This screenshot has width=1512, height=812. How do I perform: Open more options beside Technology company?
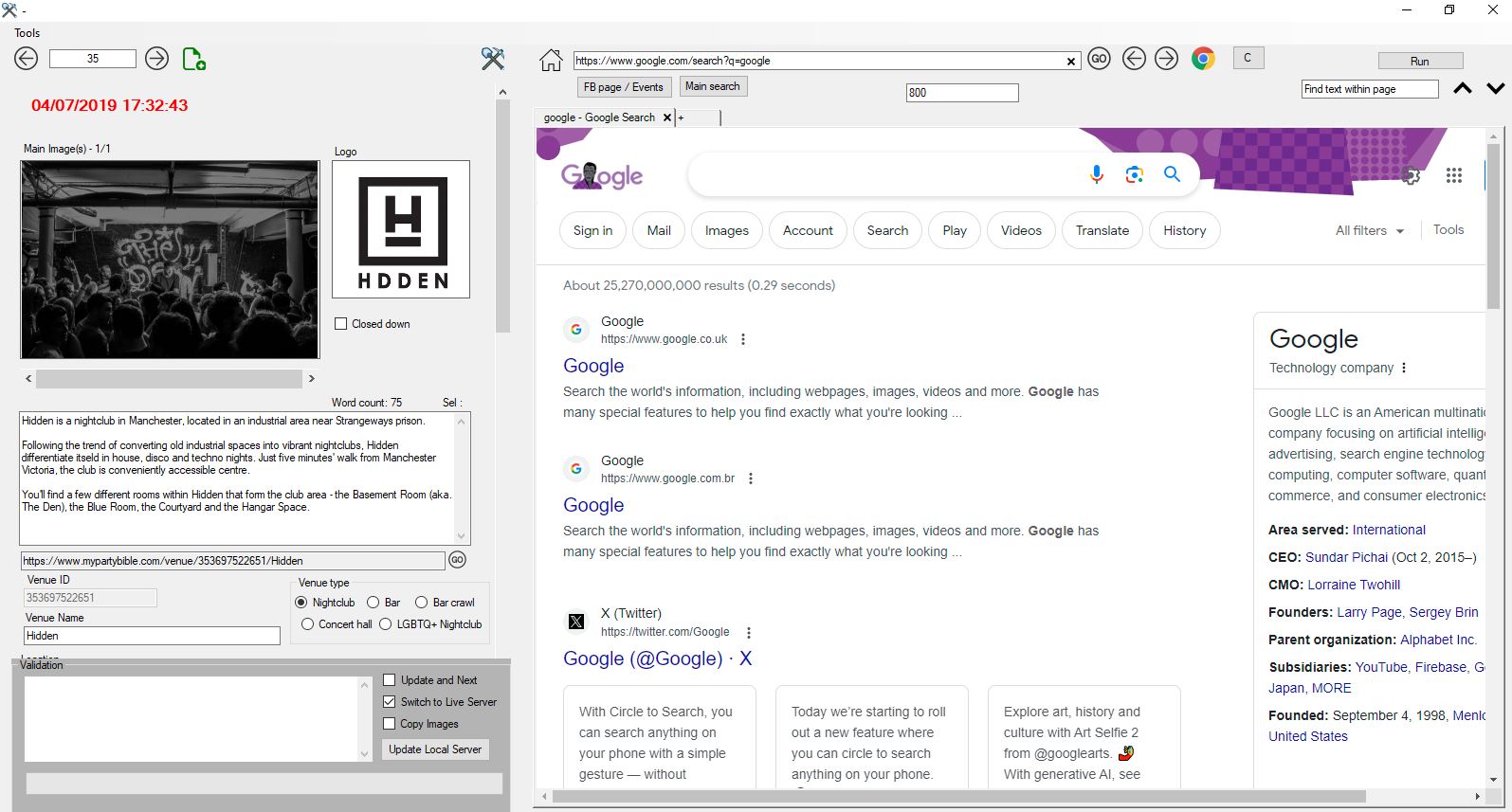1404,368
